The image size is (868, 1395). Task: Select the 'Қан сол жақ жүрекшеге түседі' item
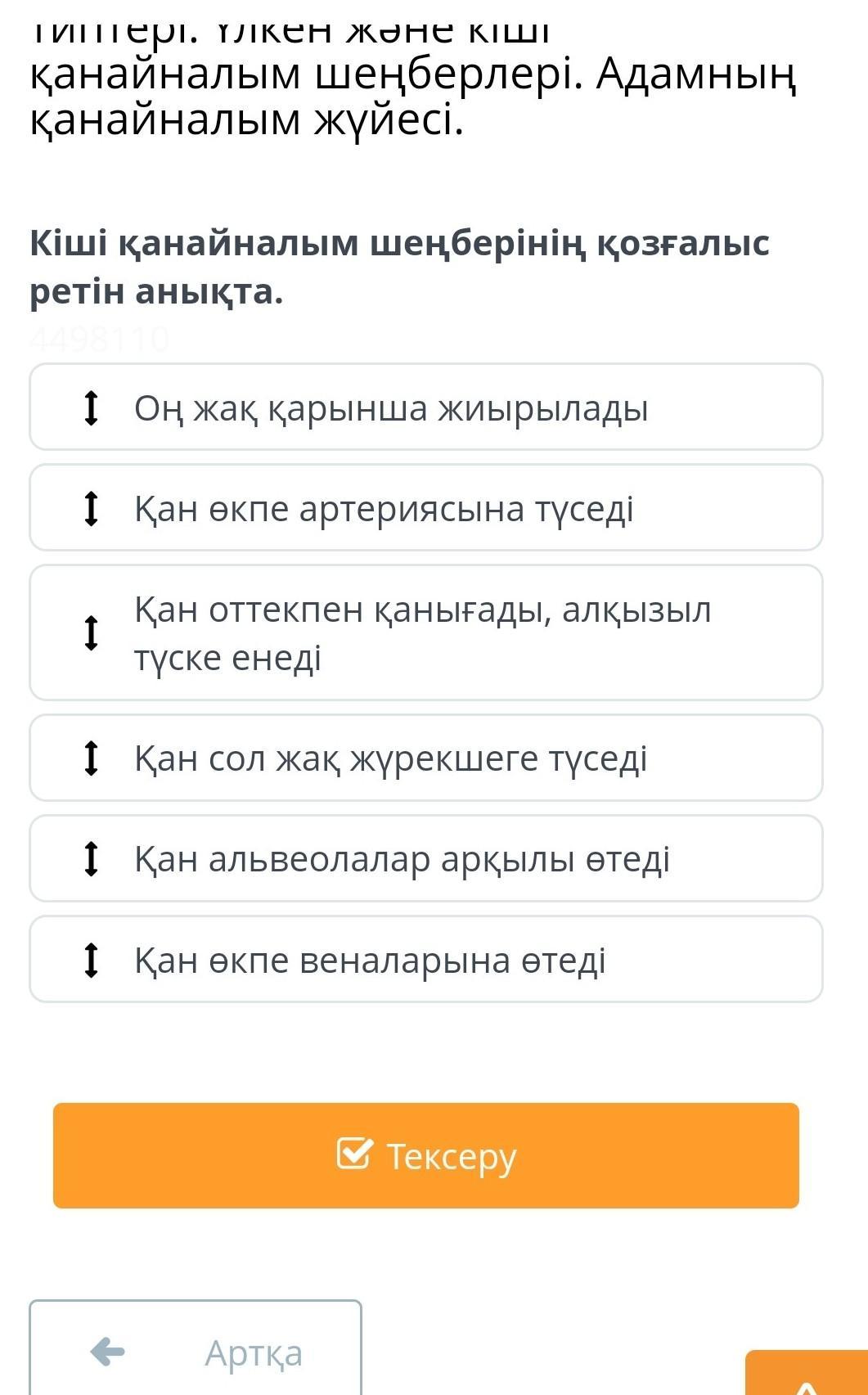tap(425, 758)
